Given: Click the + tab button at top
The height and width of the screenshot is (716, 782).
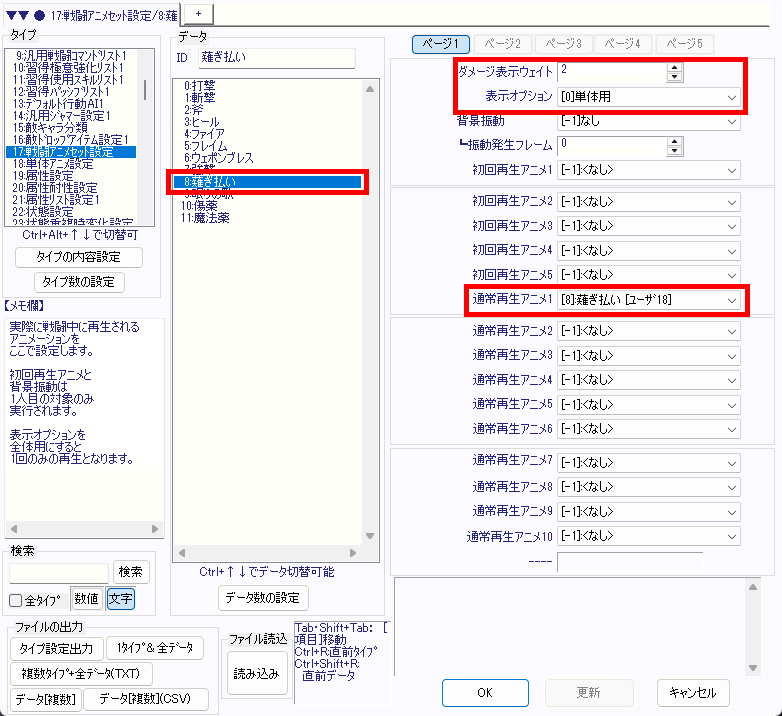Looking at the screenshot, I should (x=198, y=12).
